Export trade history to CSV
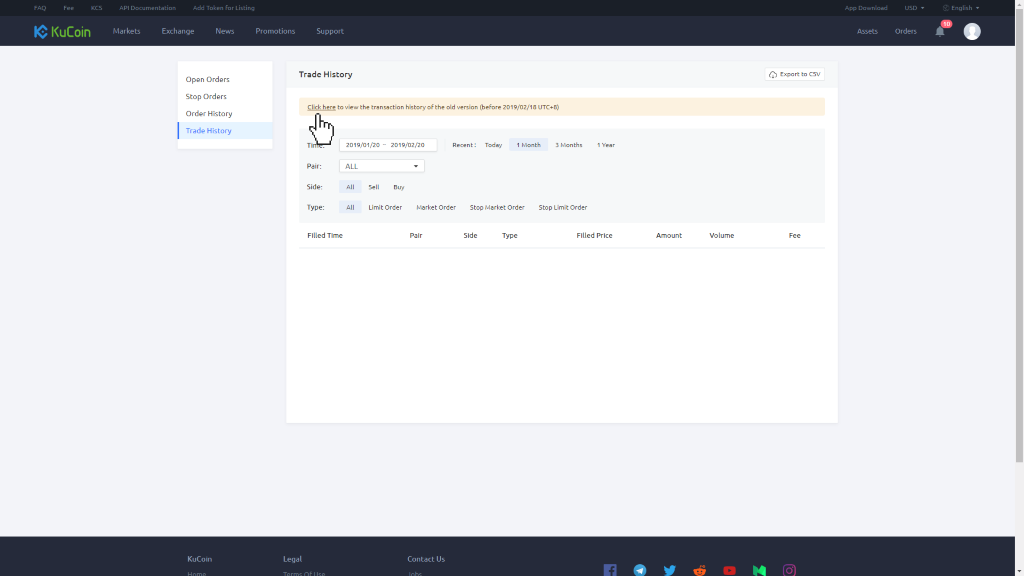The width and height of the screenshot is (1024, 576). click(x=795, y=74)
